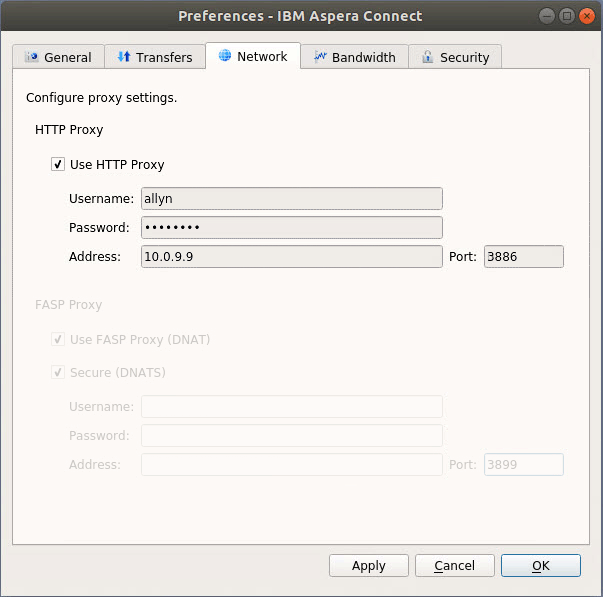
Task: Click the FASP Proxy Port field
Action: tap(523, 465)
